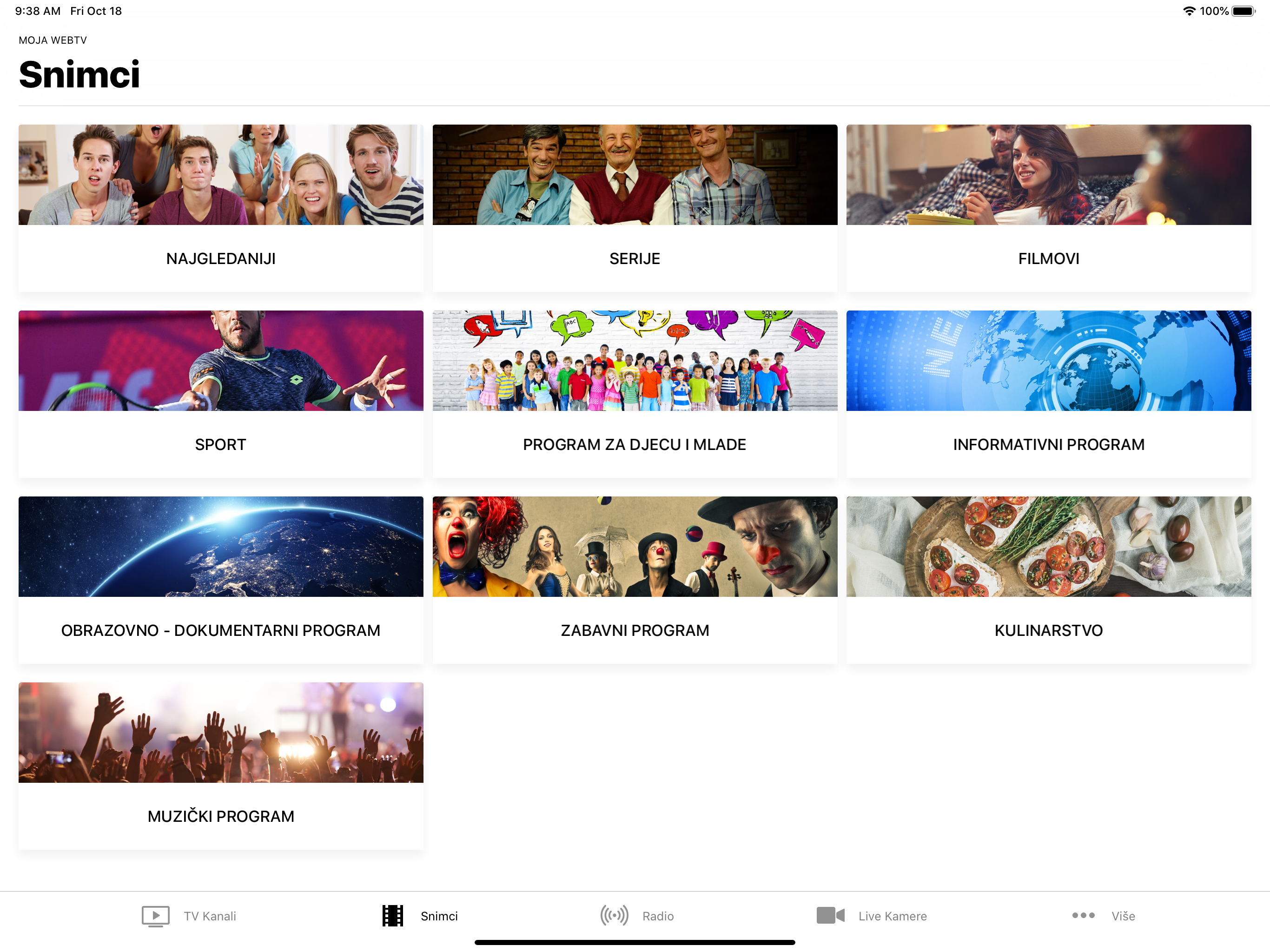Select the SPORT label
The width and height of the screenshot is (1270, 952).
pyautogui.click(x=220, y=445)
